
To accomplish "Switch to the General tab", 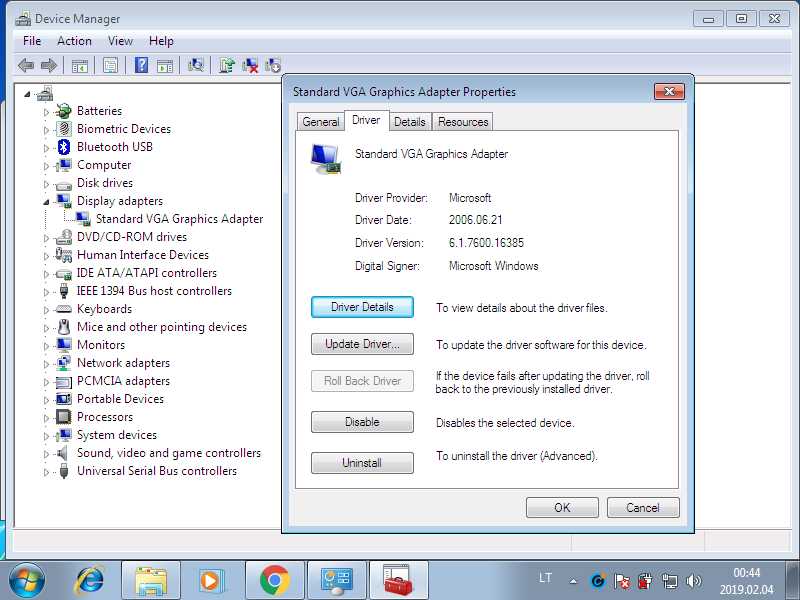I will [x=320, y=122].
